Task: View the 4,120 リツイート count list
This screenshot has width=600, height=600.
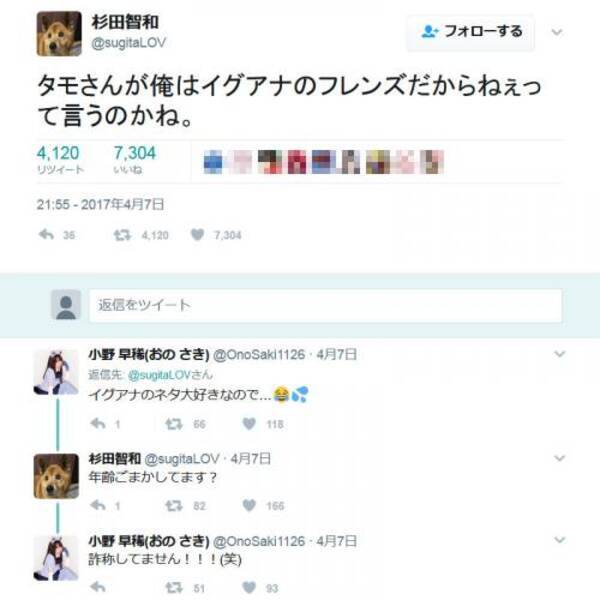Action: [60, 160]
